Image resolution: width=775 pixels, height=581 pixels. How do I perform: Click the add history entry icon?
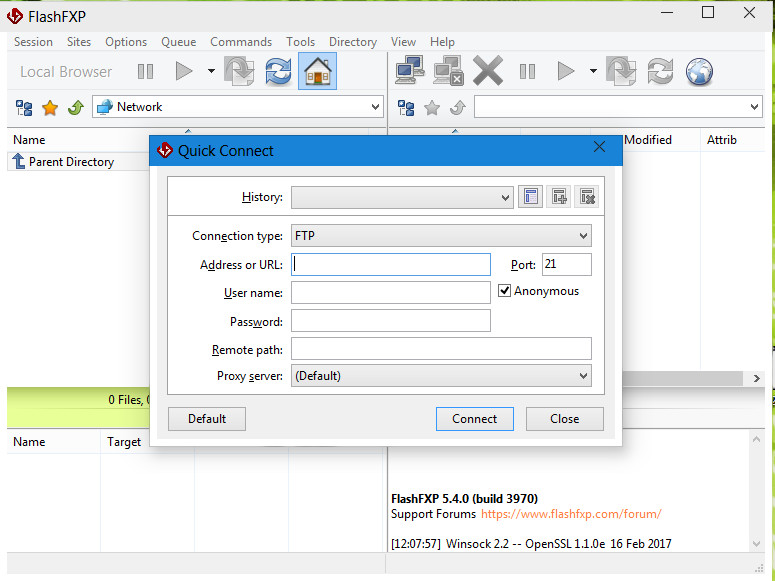pos(559,196)
